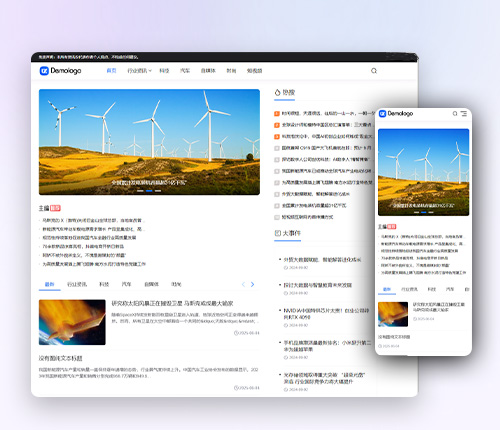Select the 自媒体 tab above the article list

[x=151, y=284]
